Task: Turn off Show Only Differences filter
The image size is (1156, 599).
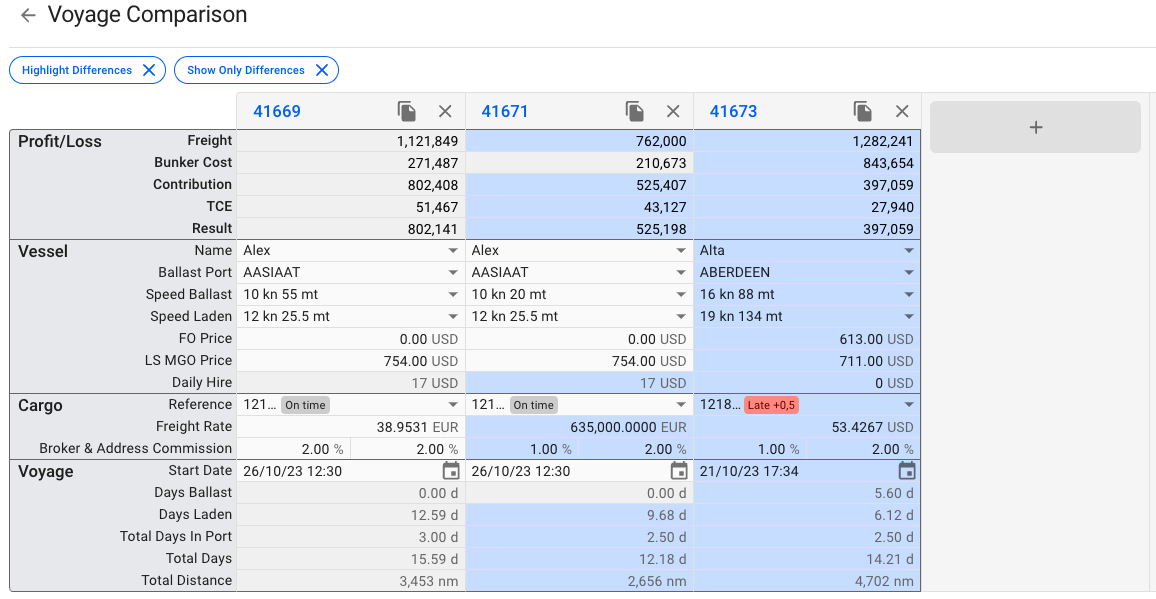Action: click(256, 70)
